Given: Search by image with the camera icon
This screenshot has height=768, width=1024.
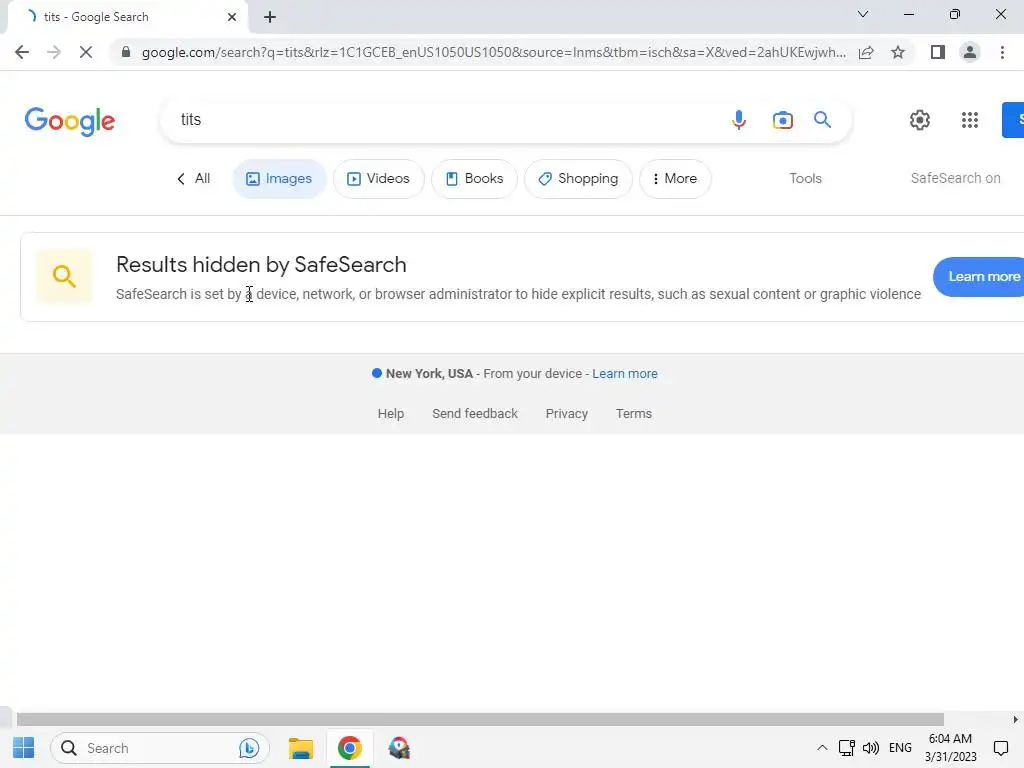Looking at the screenshot, I should pyautogui.click(x=782, y=120).
